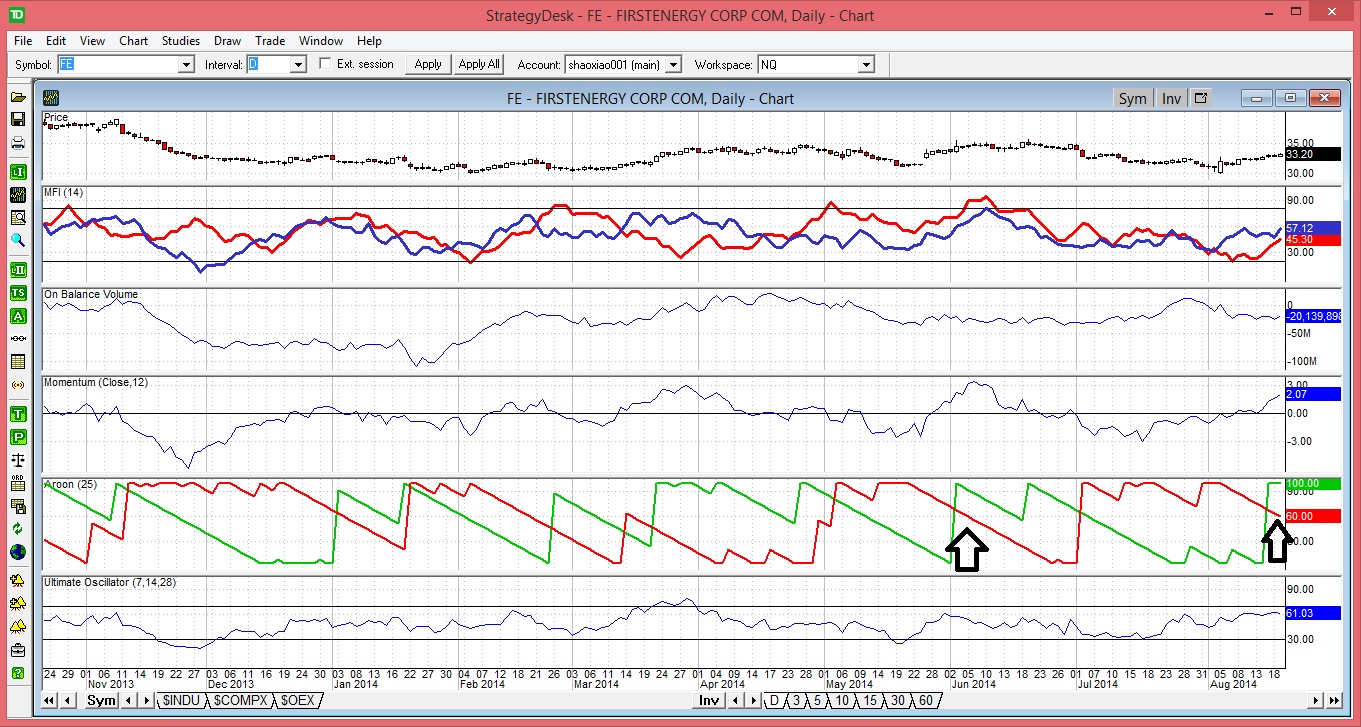
Task: Open the Help menu
Action: coord(369,41)
